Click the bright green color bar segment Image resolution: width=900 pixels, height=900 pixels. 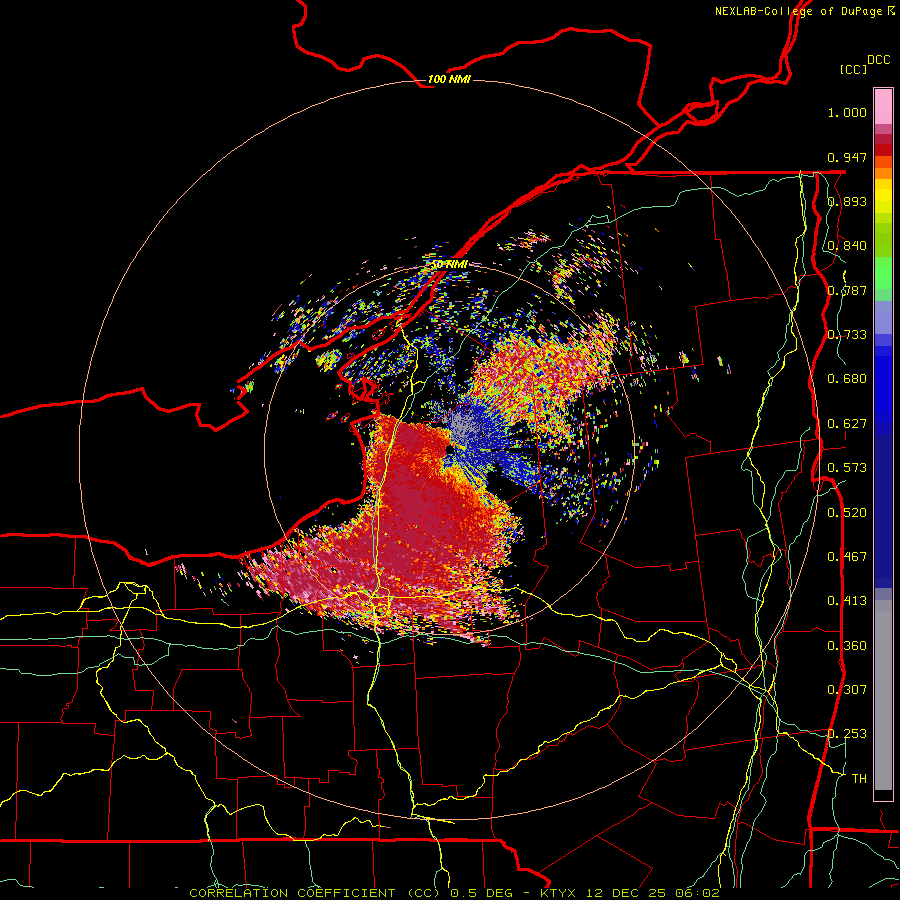[883, 273]
